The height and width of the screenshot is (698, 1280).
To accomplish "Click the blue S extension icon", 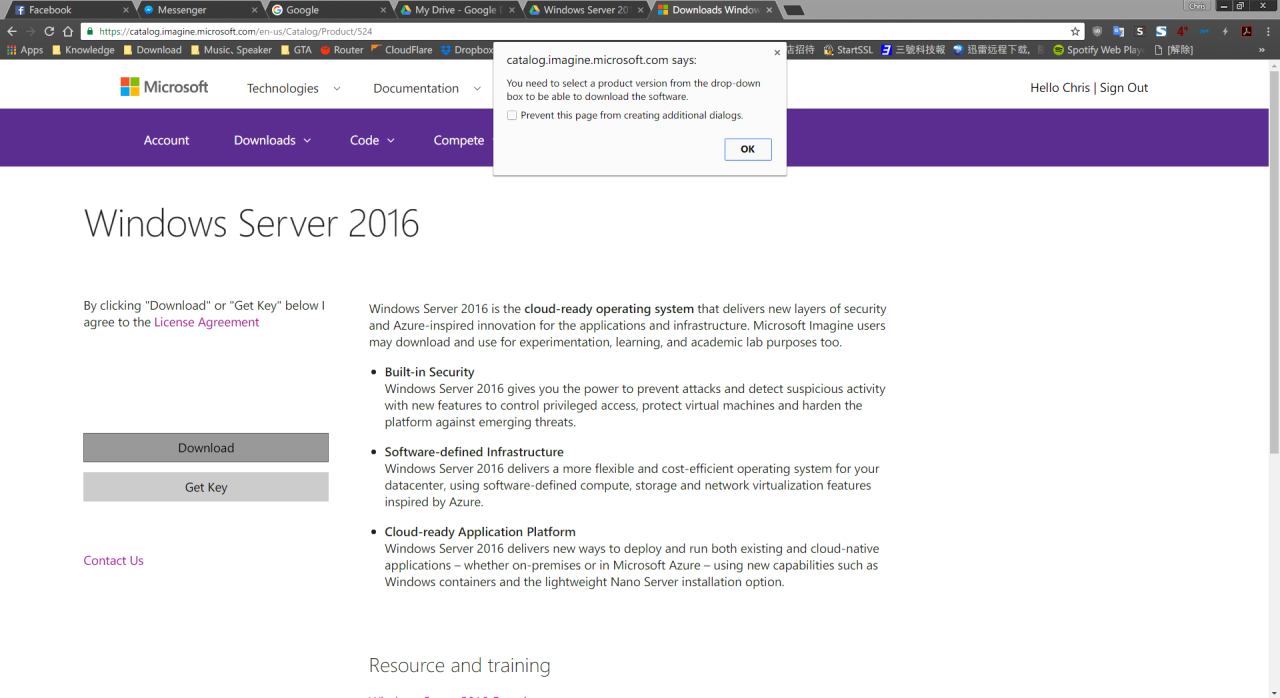I will tap(1161, 31).
